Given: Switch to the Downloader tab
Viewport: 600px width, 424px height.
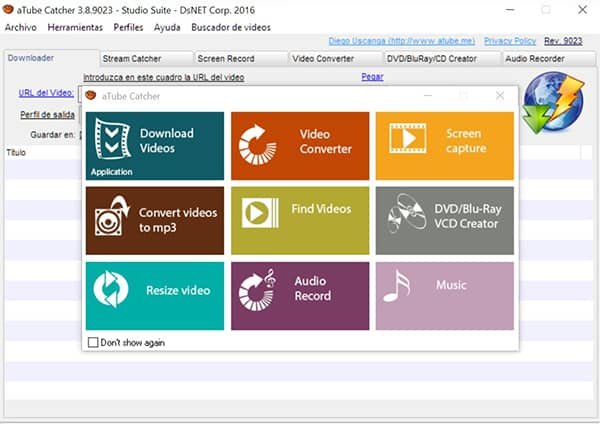Looking at the screenshot, I should click(51, 58).
